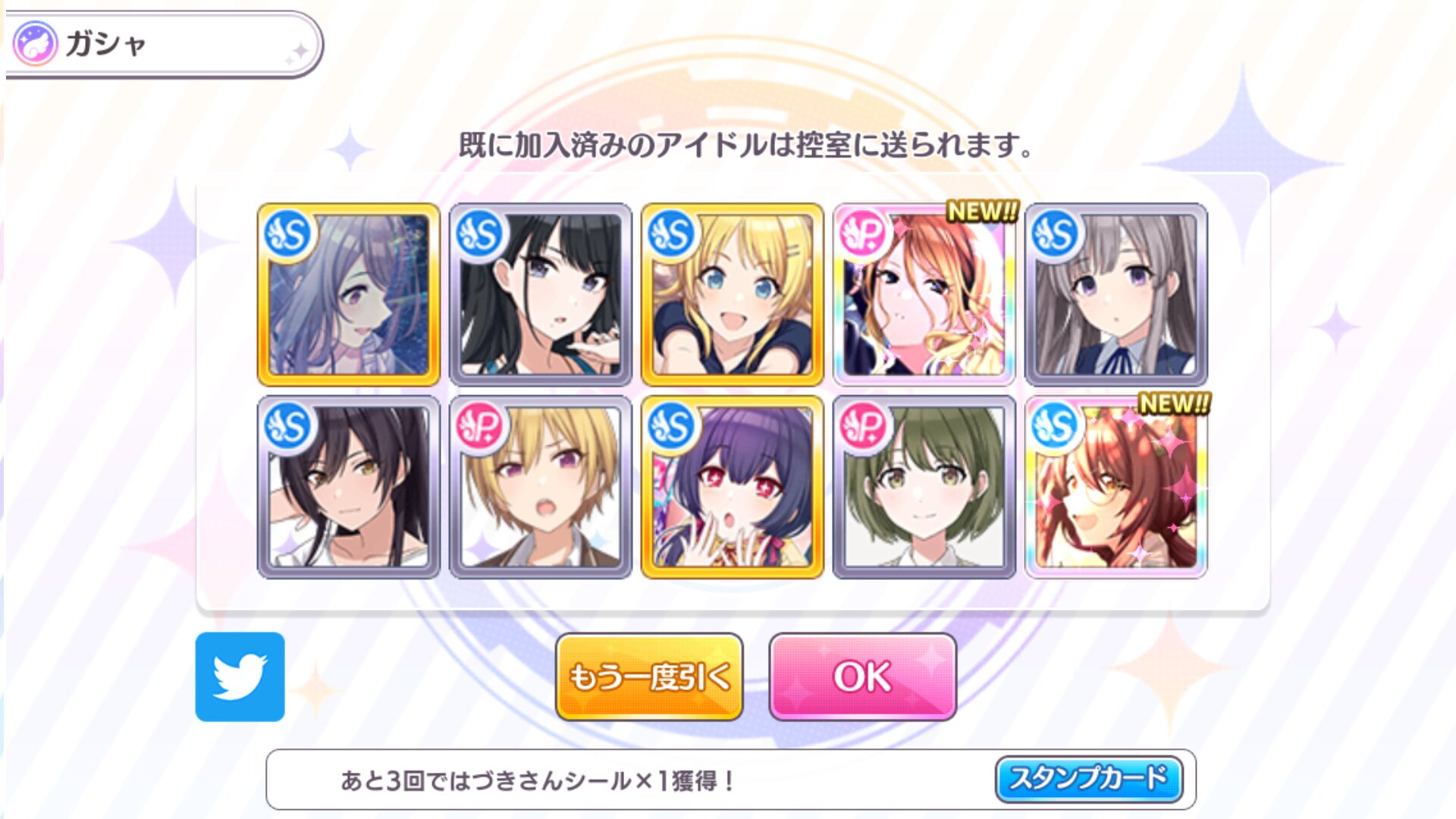1456x819 pixels.
Task: Click the orange もう一度引く button
Action: (649, 676)
